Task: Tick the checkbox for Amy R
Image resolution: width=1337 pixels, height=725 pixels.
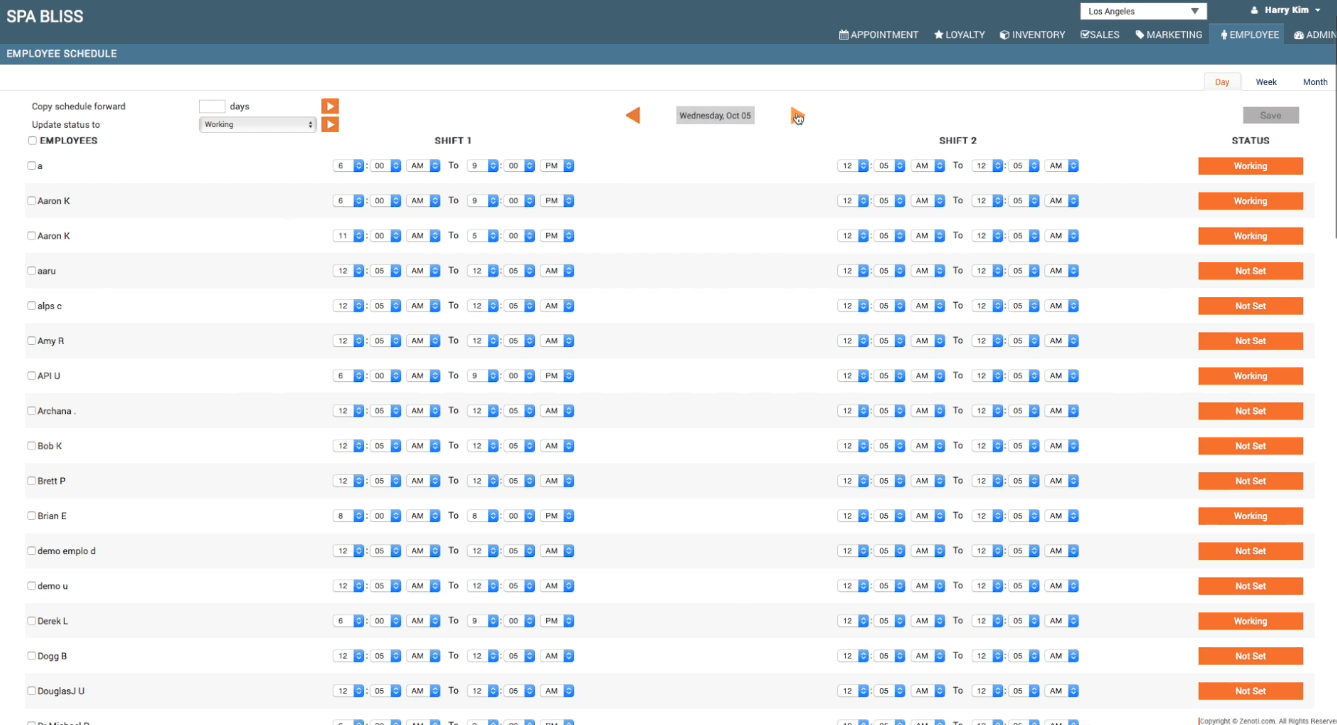Action: 31,341
